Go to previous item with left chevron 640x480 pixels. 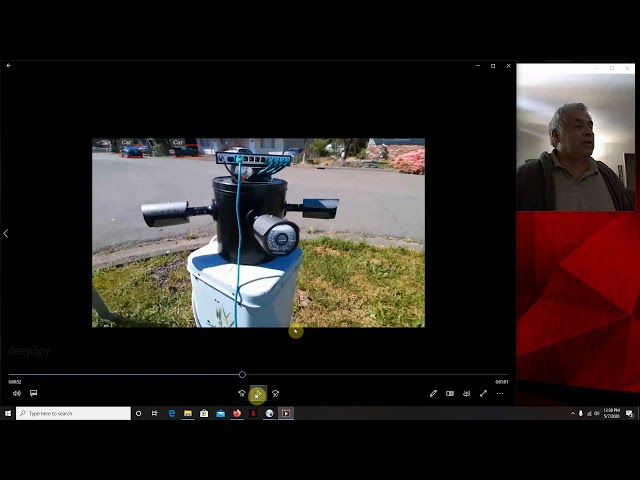[x=6, y=233]
